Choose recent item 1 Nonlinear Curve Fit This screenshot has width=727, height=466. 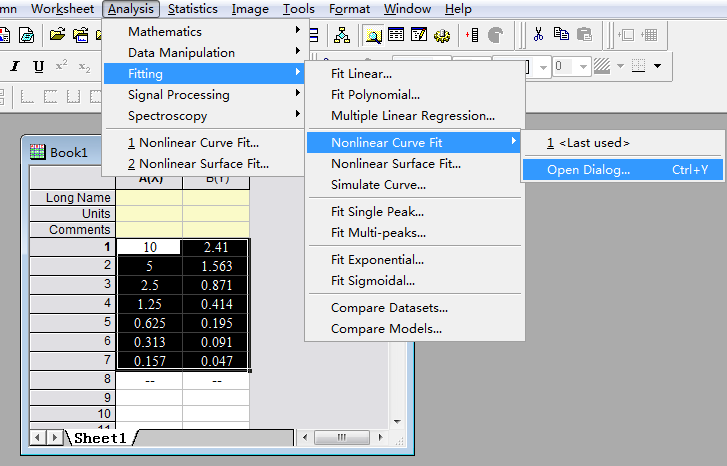[198, 142]
